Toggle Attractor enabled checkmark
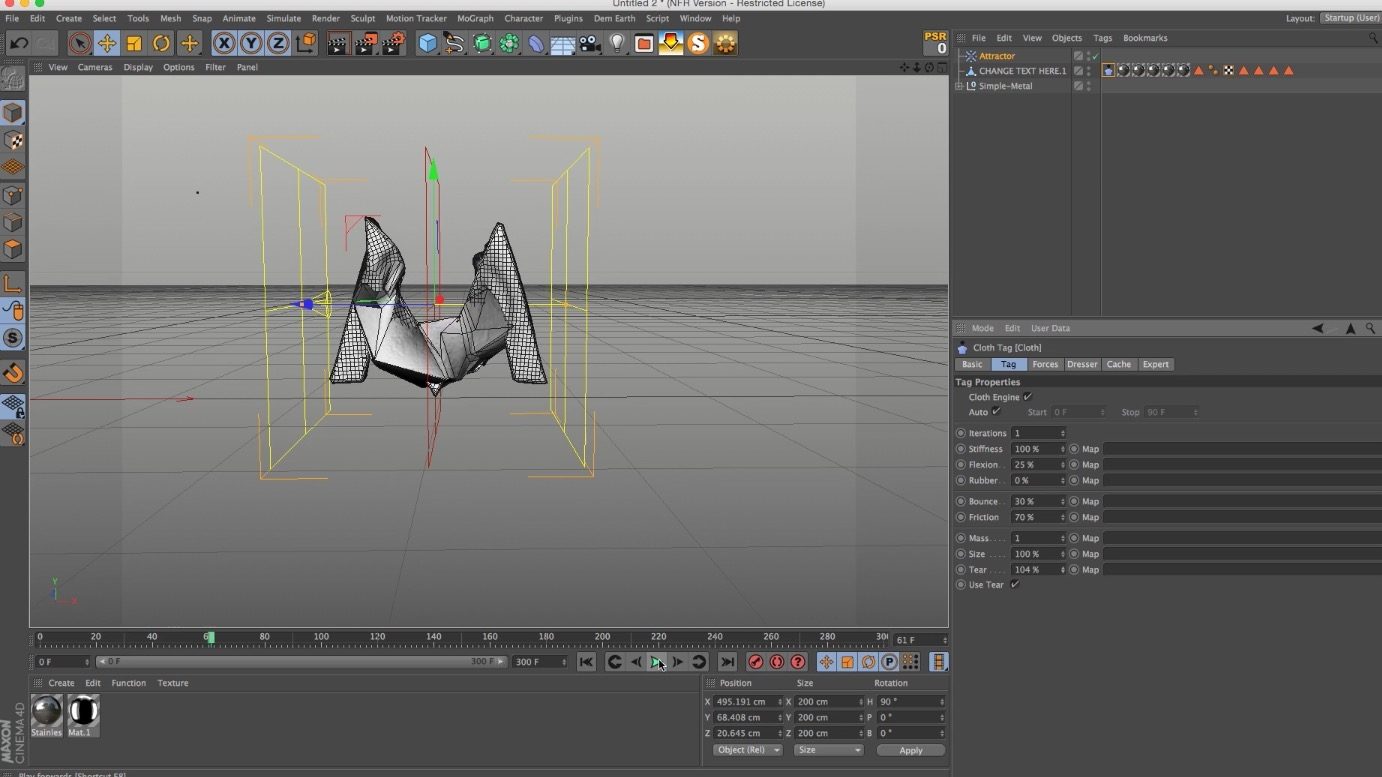This screenshot has height=777, width=1382. (x=1095, y=56)
